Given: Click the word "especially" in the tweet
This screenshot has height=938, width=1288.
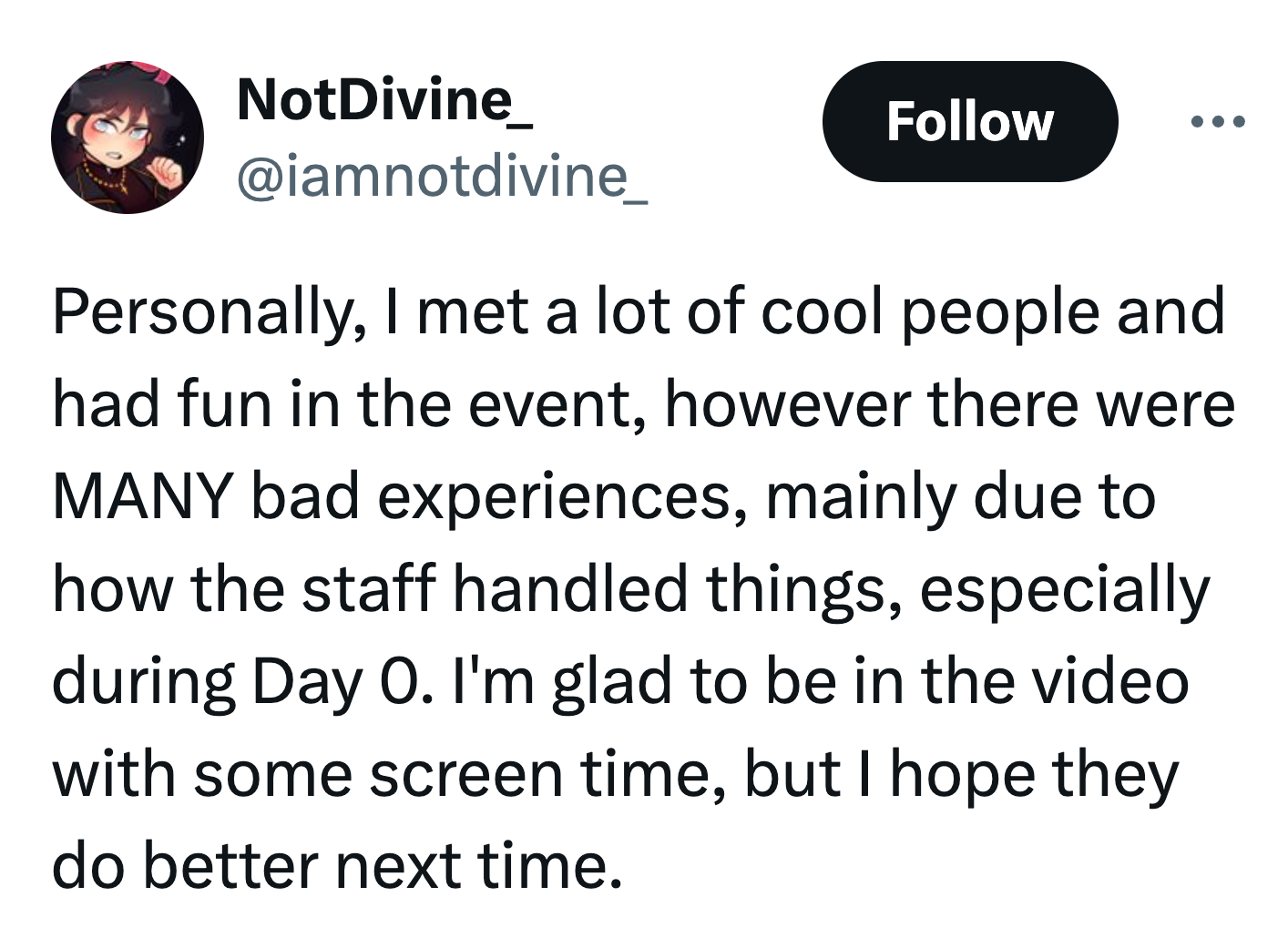Looking at the screenshot, I should [1064, 590].
